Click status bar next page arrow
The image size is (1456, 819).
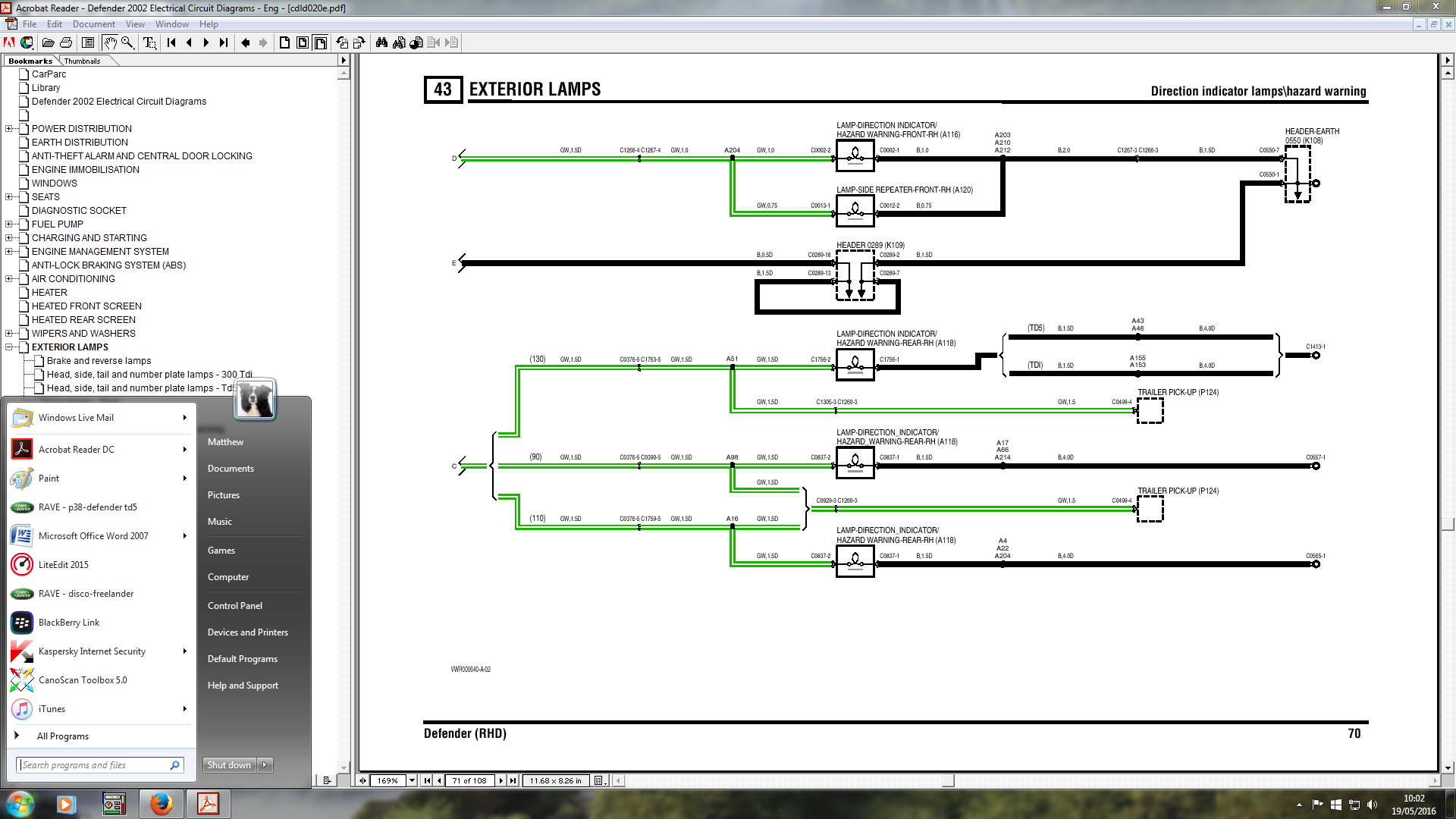tap(501, 780)
